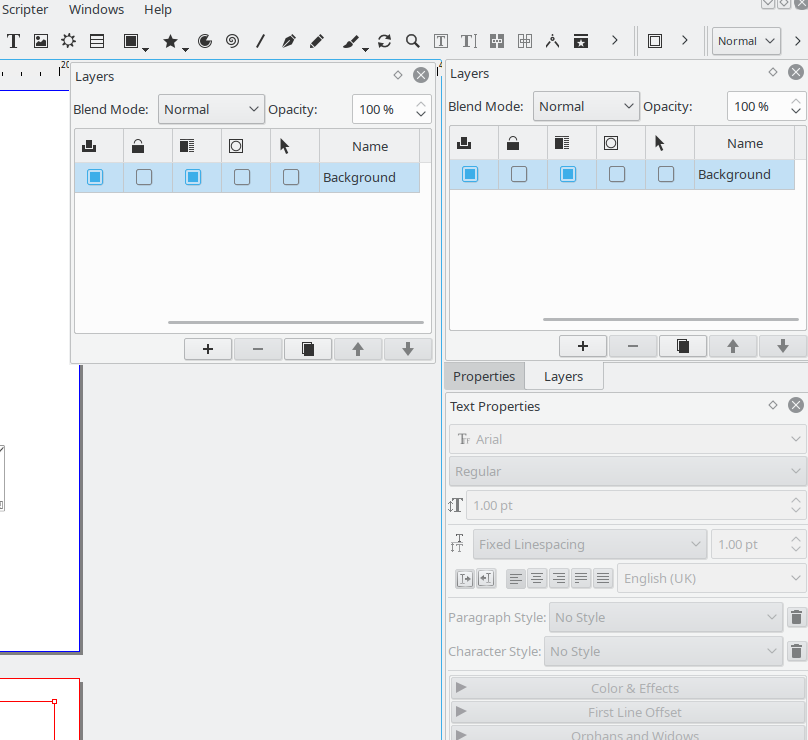Expand the Color & Effects section

628,688
